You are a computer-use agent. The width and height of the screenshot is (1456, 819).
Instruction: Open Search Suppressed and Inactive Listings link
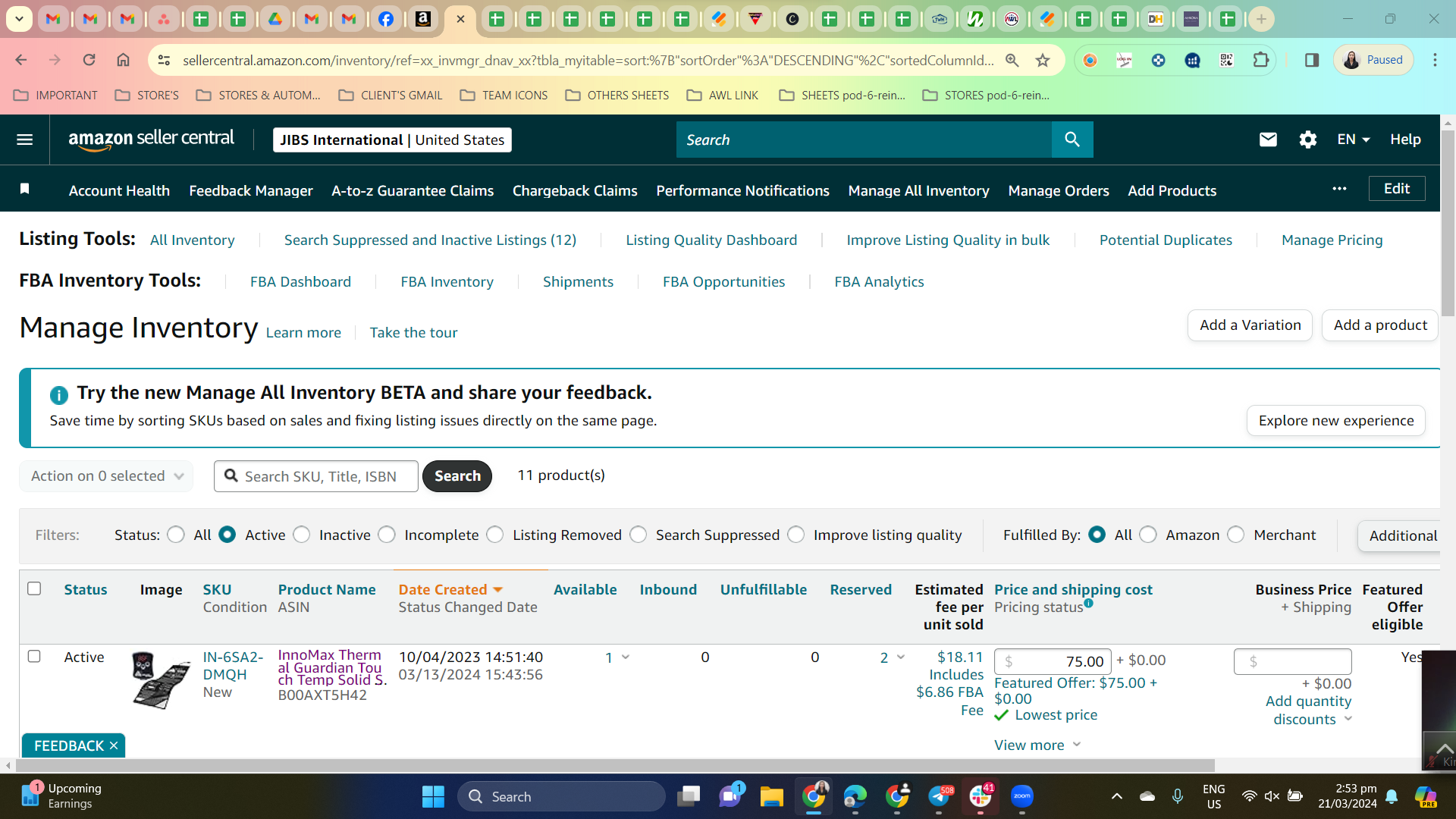430,240
